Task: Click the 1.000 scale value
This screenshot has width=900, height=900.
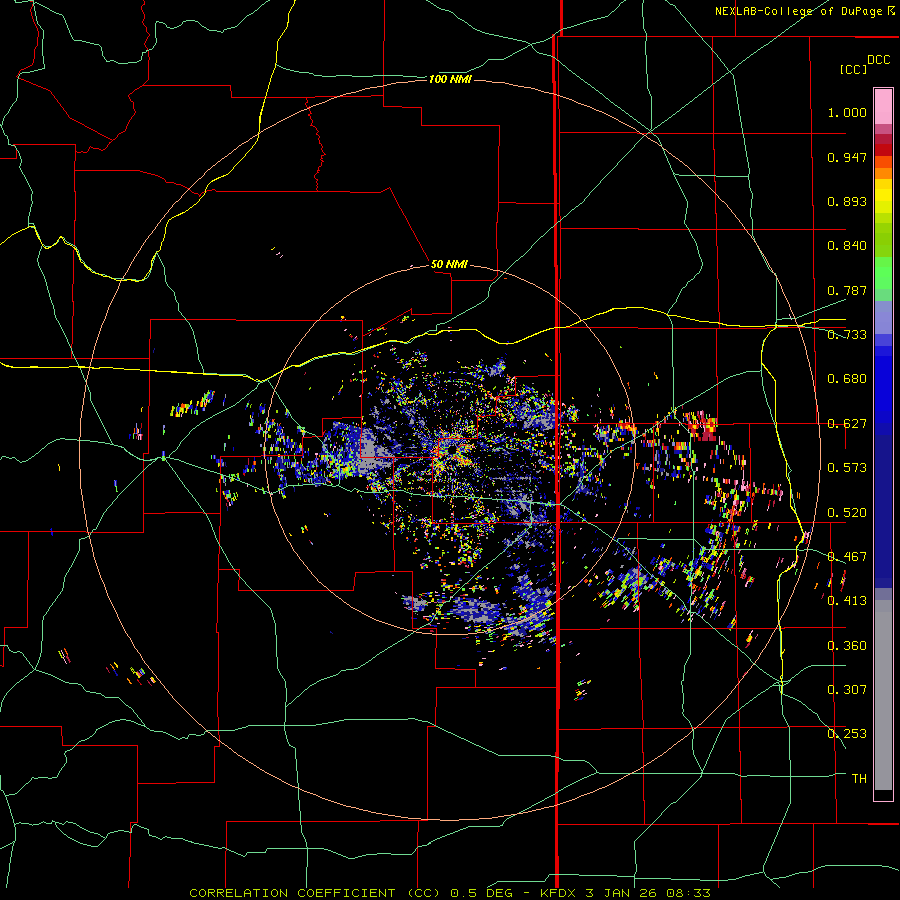Action: click(847, 112)
